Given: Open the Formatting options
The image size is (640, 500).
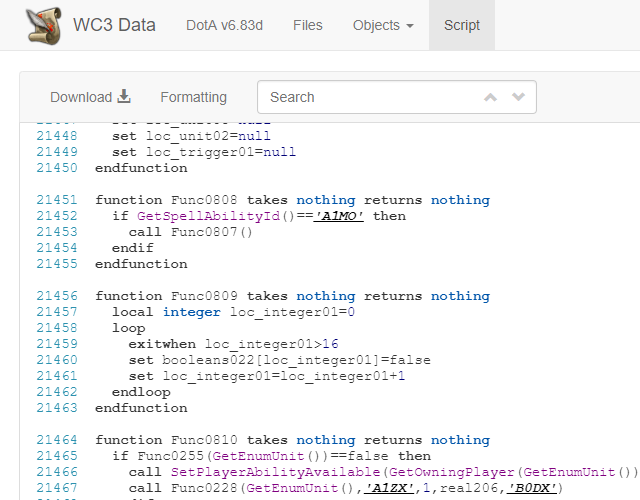Looking at the screenshot, I should click(x=193, y=97).
